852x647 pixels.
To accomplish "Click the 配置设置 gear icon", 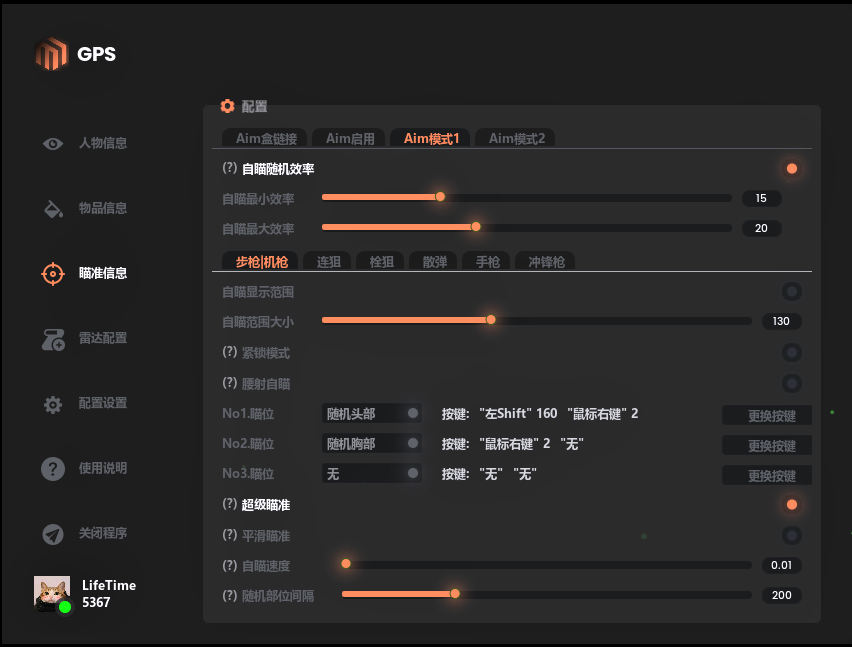I will [x=52, y=403].
